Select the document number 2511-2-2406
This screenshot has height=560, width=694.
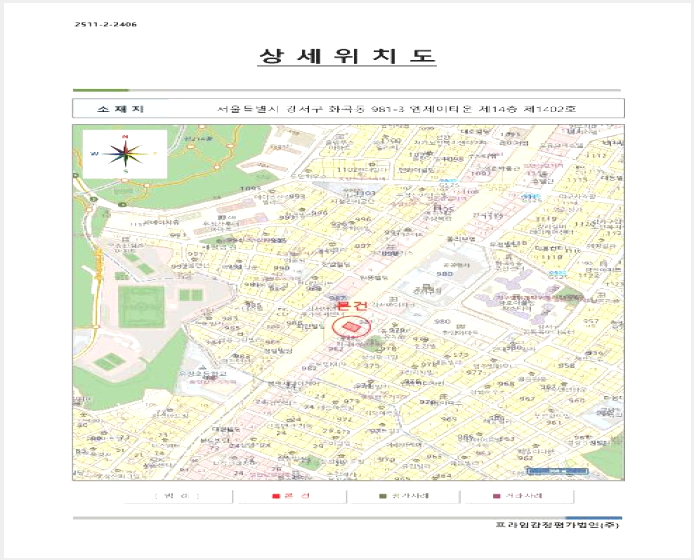pos(106,24)
